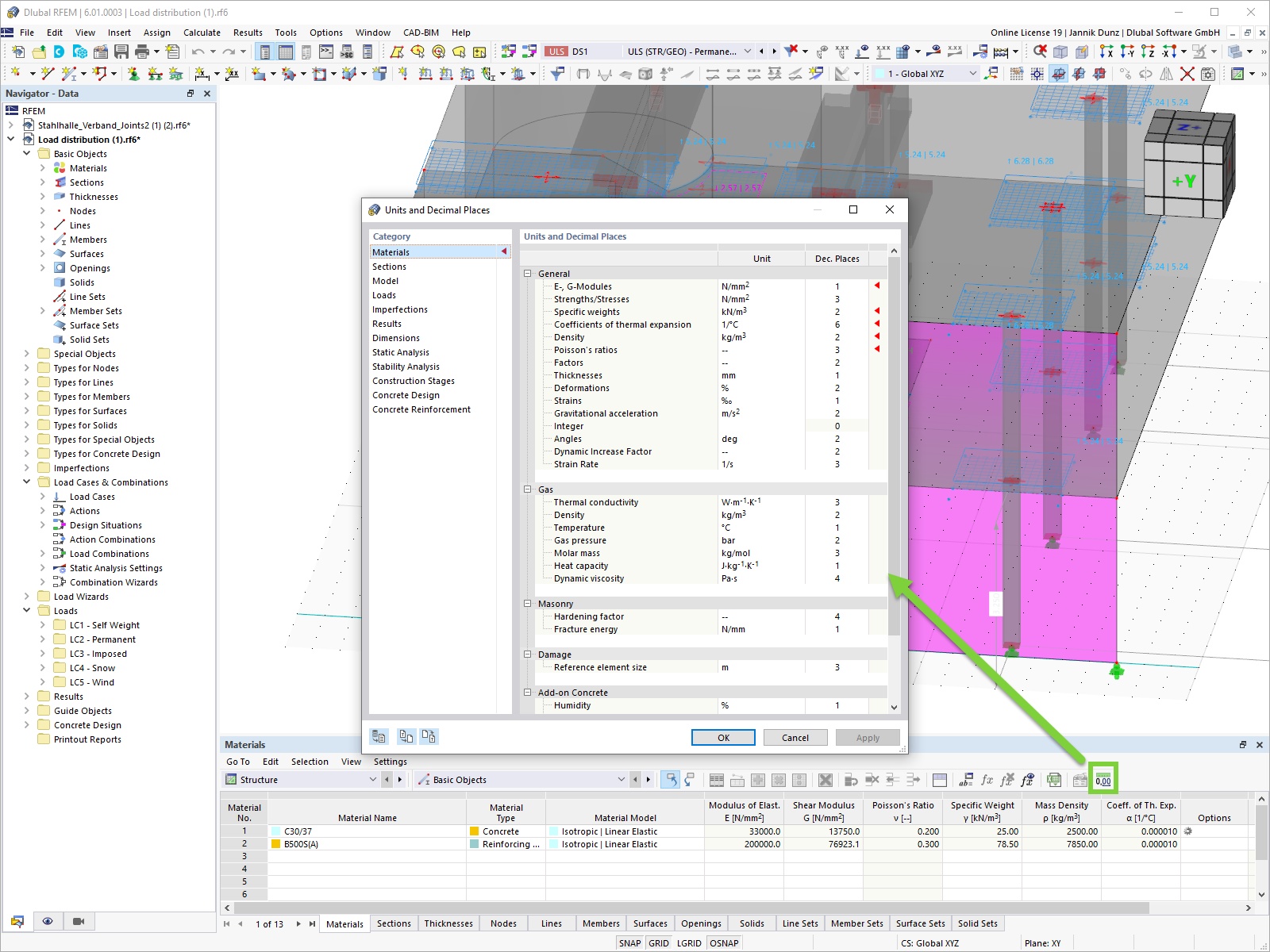Viewport: 1270px width, 952px height.
Task: Click the eye view icon at navigator bottom
Action: tap(48, 921)
